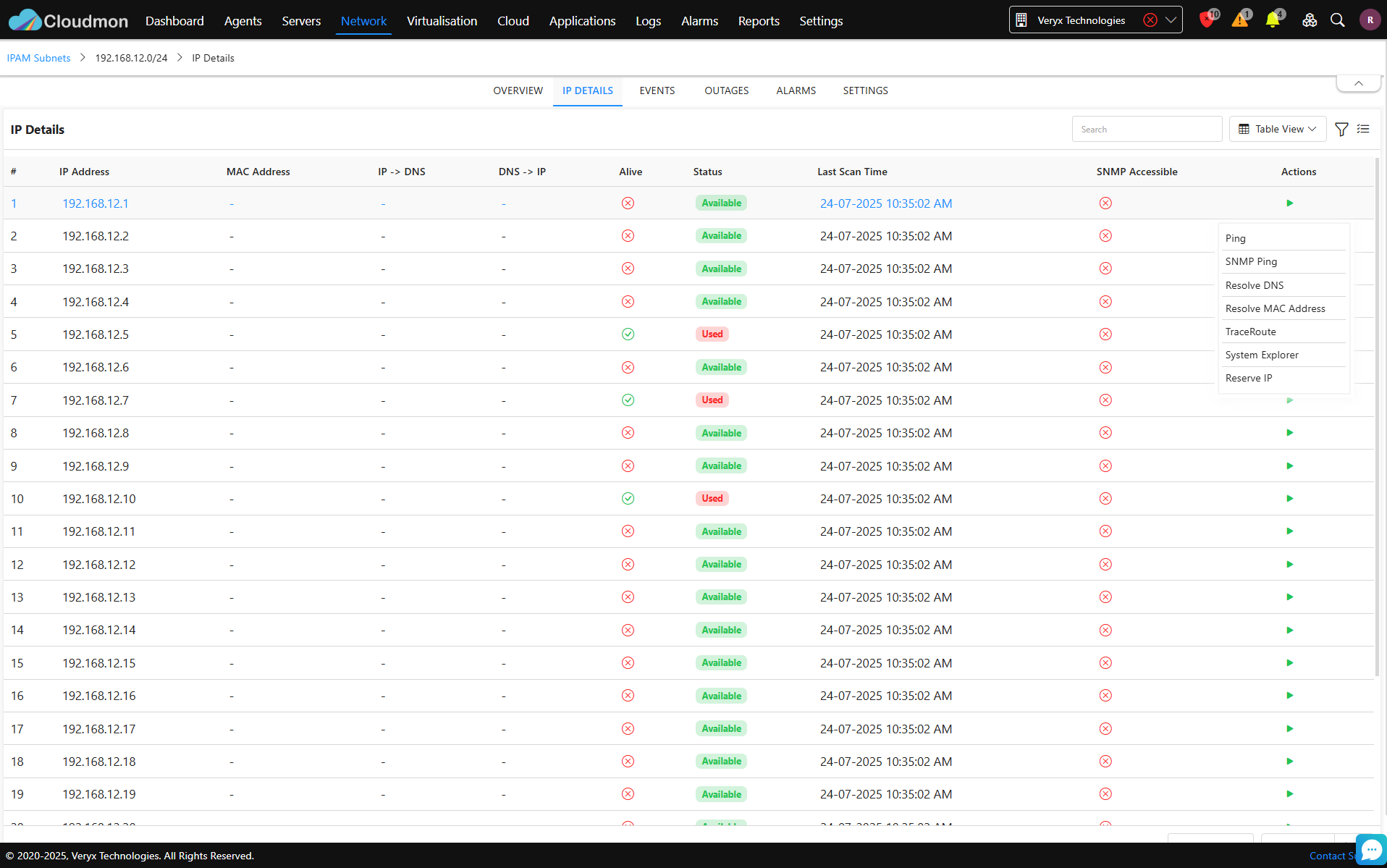Viewport: 1387px width, 868px height.
Task: Switch to the ALARMS tab
Action: (x=796, y=90)
